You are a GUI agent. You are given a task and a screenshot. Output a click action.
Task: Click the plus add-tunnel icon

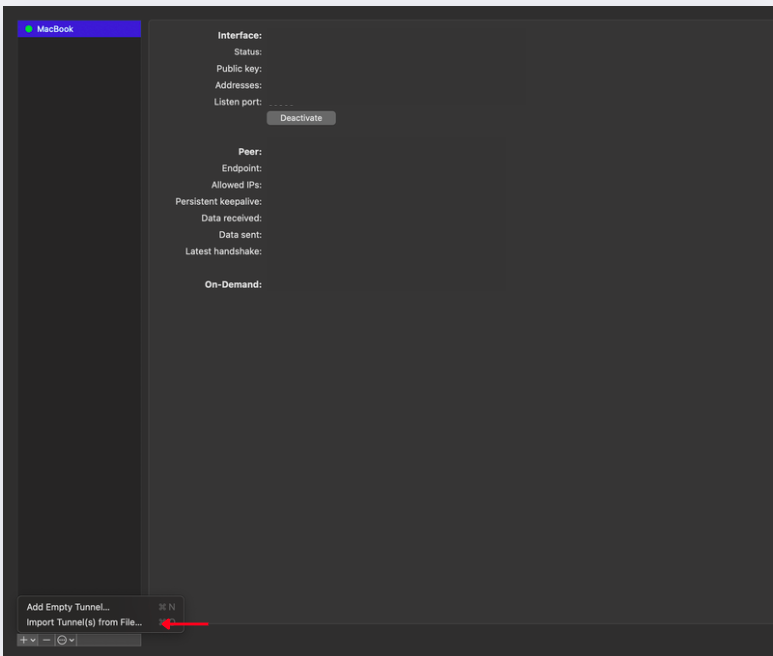tap(23, 640)
